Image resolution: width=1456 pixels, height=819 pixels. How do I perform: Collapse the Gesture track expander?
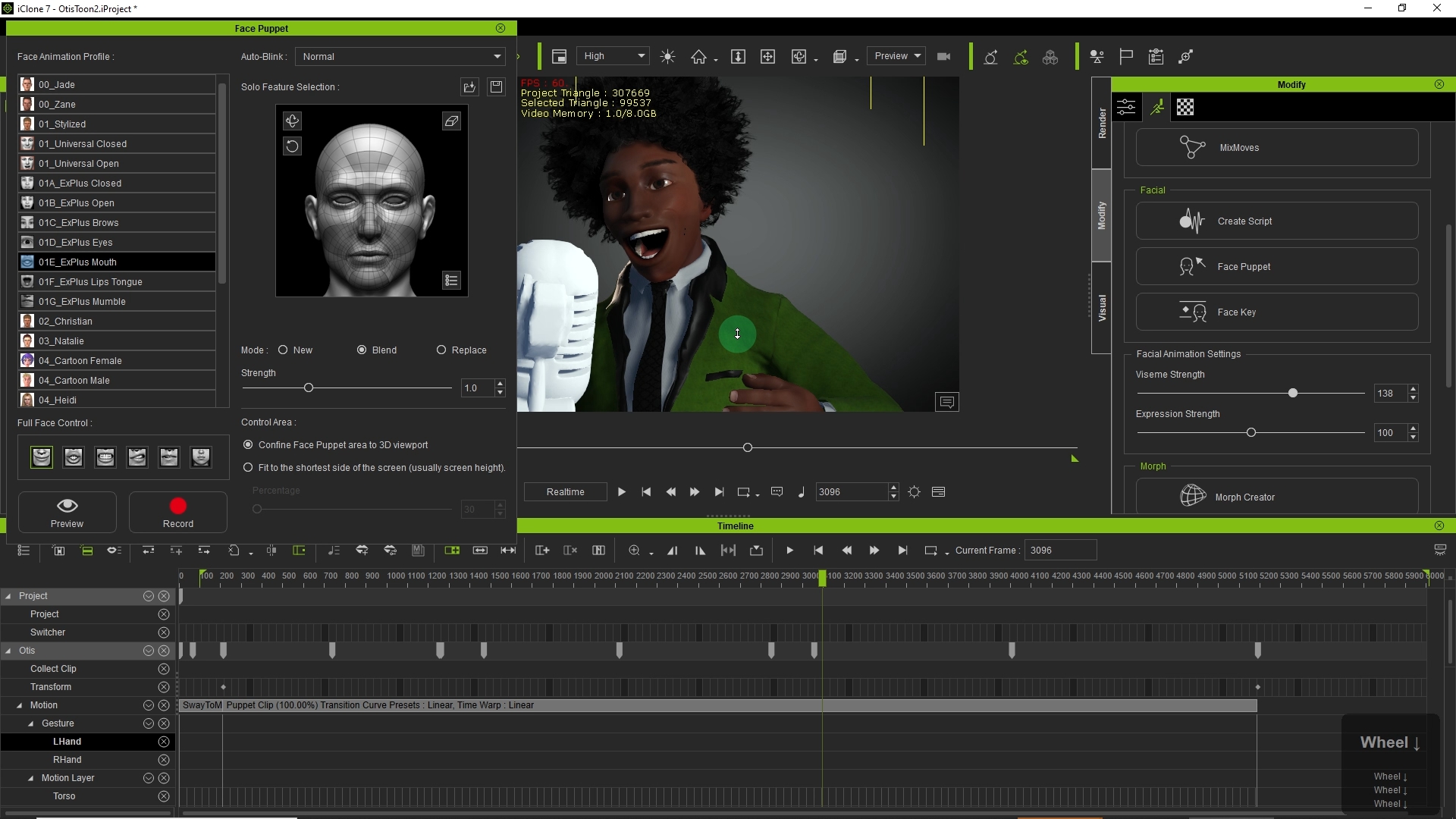[31, 723]
